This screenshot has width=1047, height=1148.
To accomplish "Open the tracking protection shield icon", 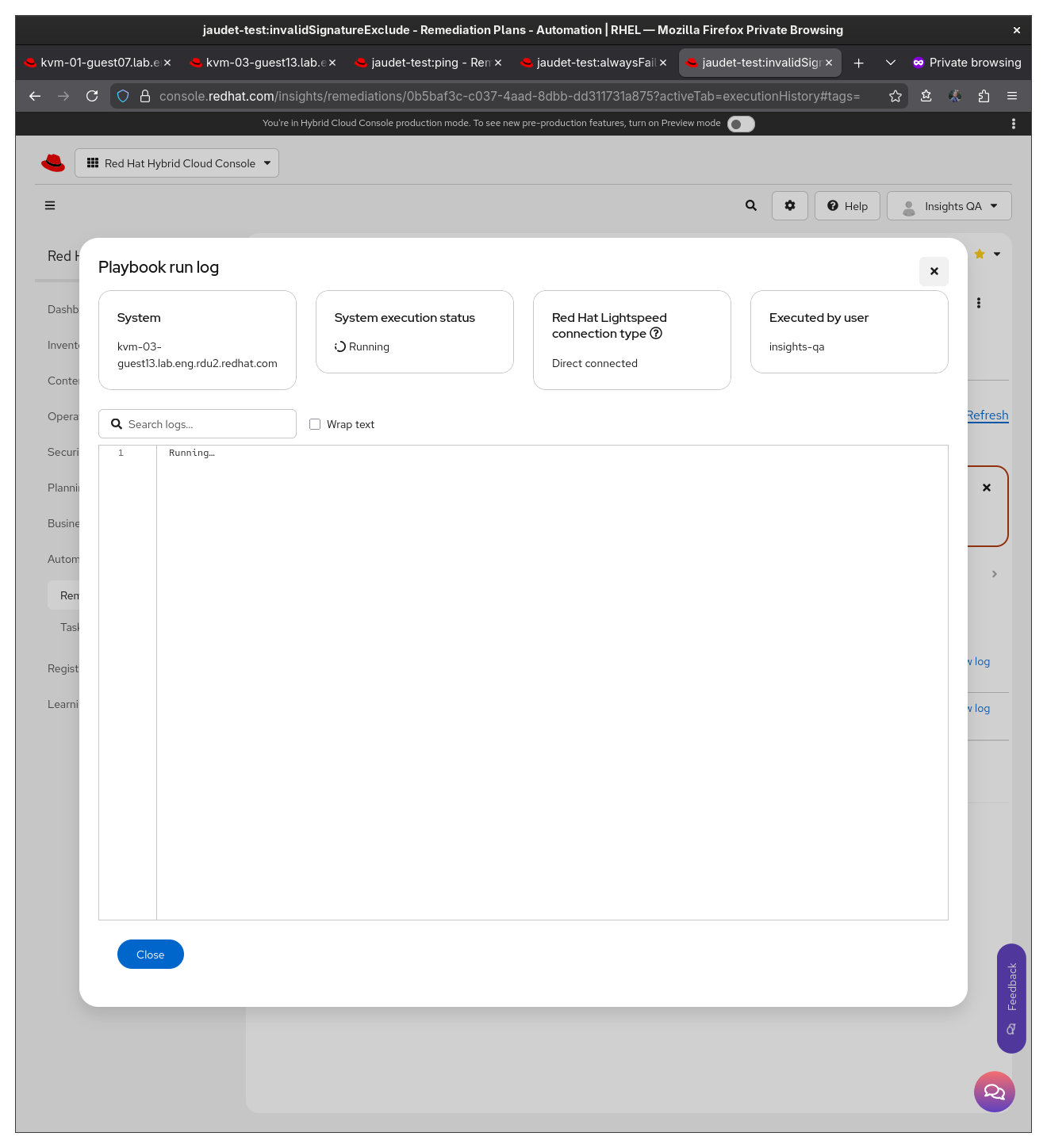I will coord(123,96).
